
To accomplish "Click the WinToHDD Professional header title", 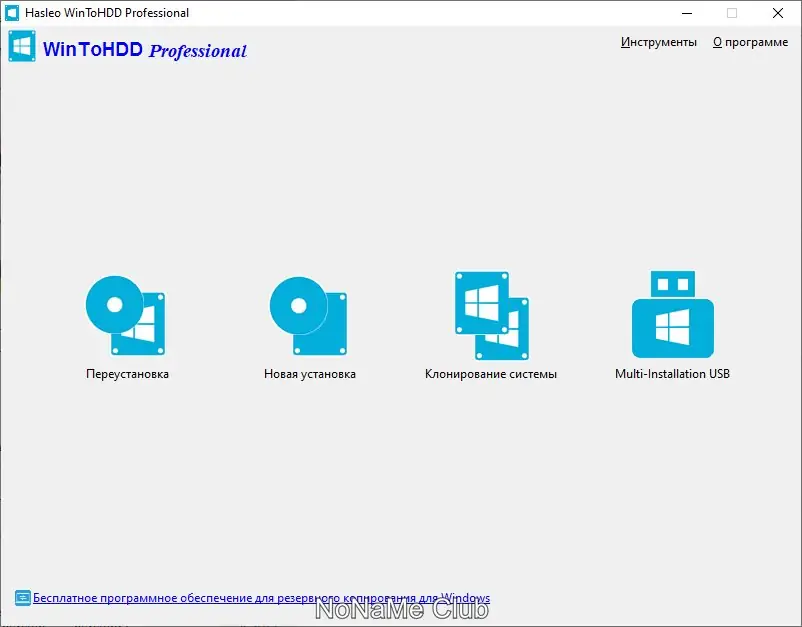I will point(145,50).
